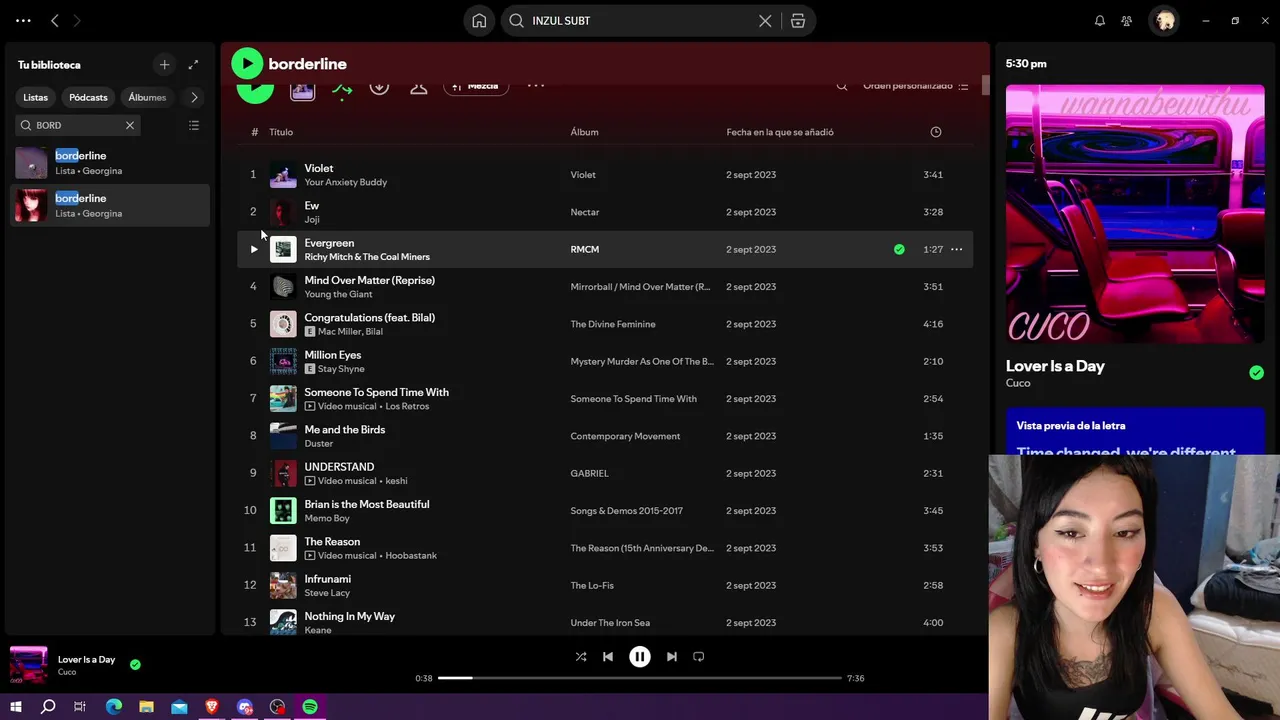Skip to previous track
Viewport: 1280px width, 720px height.
(x=608, y=657)
